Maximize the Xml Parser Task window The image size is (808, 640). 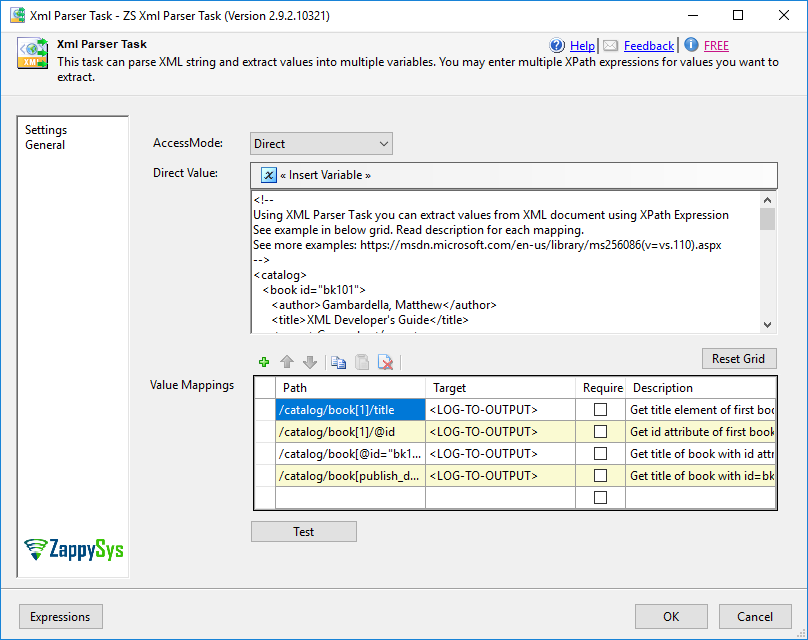coord(738,15)
